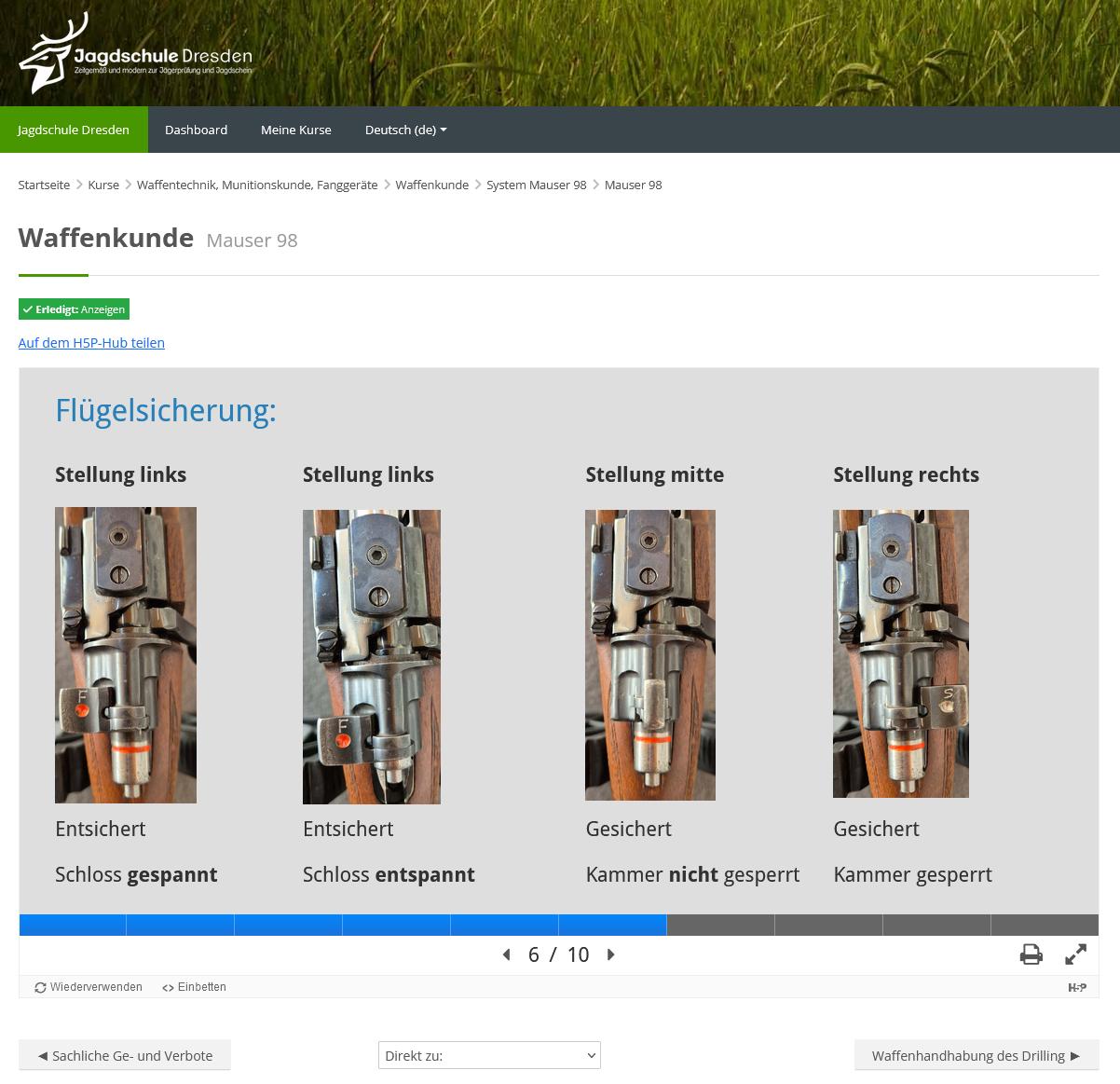Jump to slide 5 in progress bar
Screen dimensions: 1120x1084
[x=504, y=925]
